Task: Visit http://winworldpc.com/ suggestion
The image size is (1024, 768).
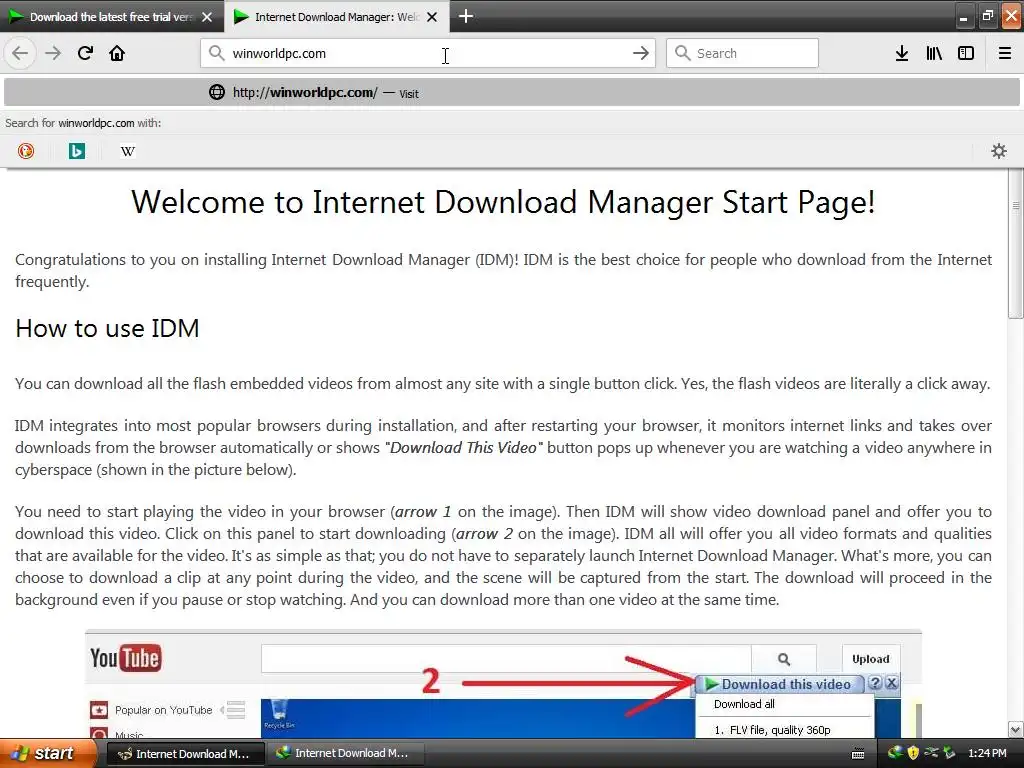Action: pos(511,92)
